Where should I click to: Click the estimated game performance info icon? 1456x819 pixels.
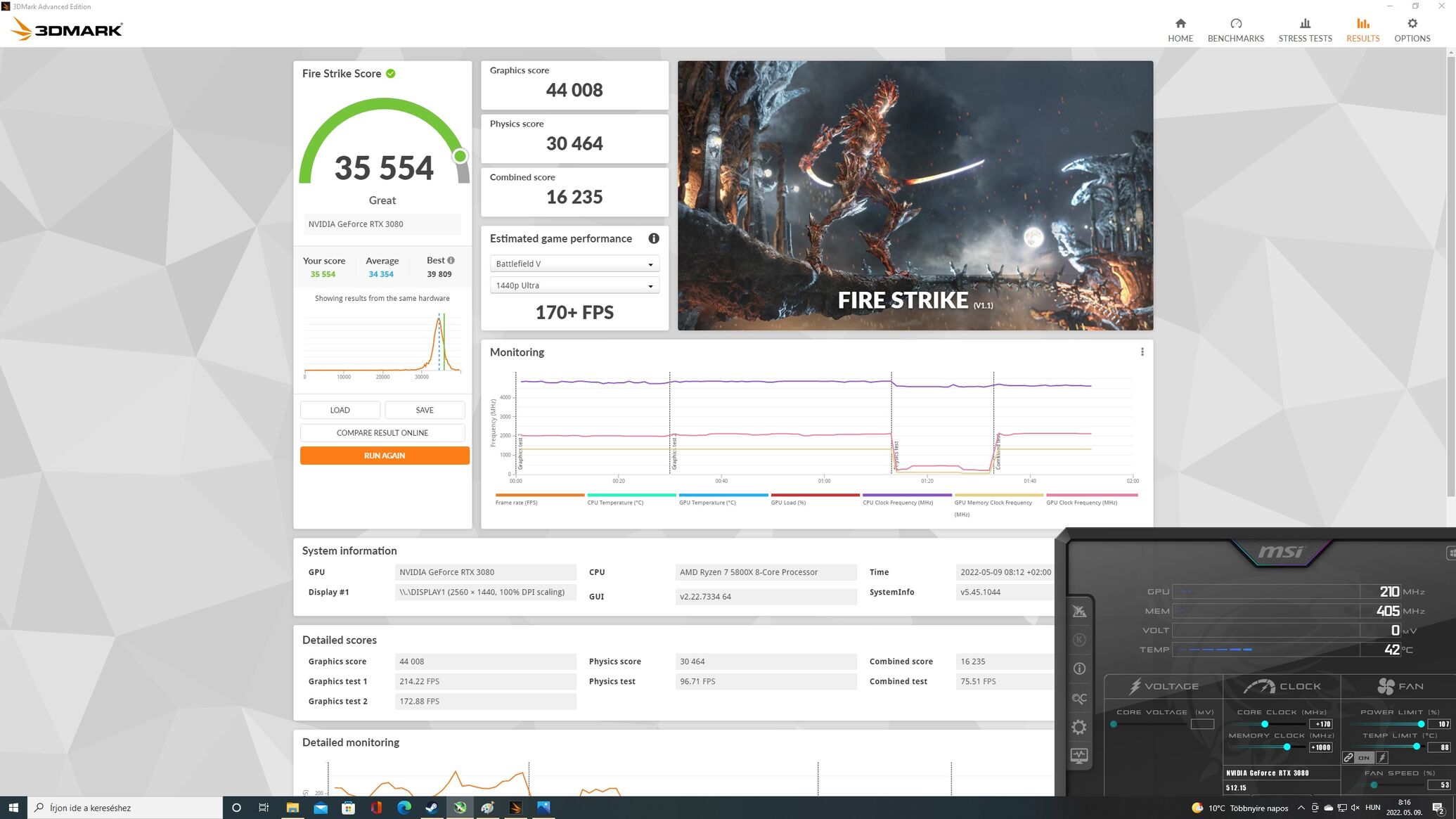653,238
